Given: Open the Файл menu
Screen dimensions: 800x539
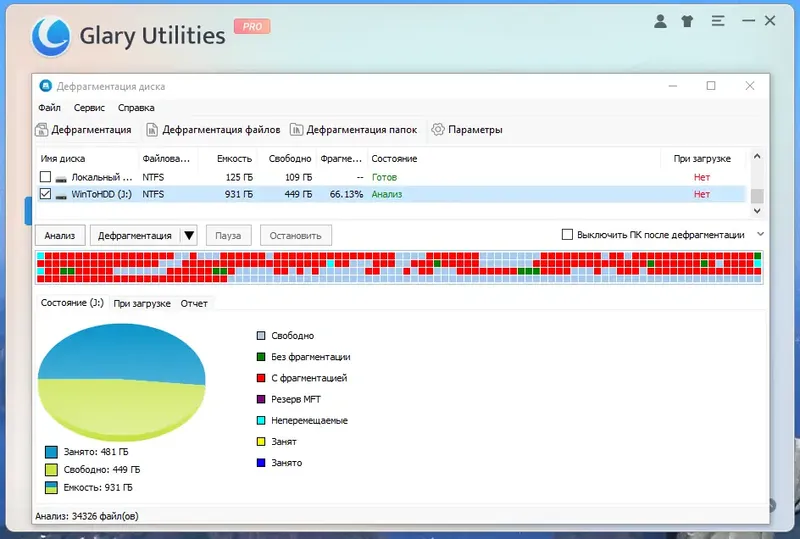Looking at the screenshot, I should (x=49, y=108).
